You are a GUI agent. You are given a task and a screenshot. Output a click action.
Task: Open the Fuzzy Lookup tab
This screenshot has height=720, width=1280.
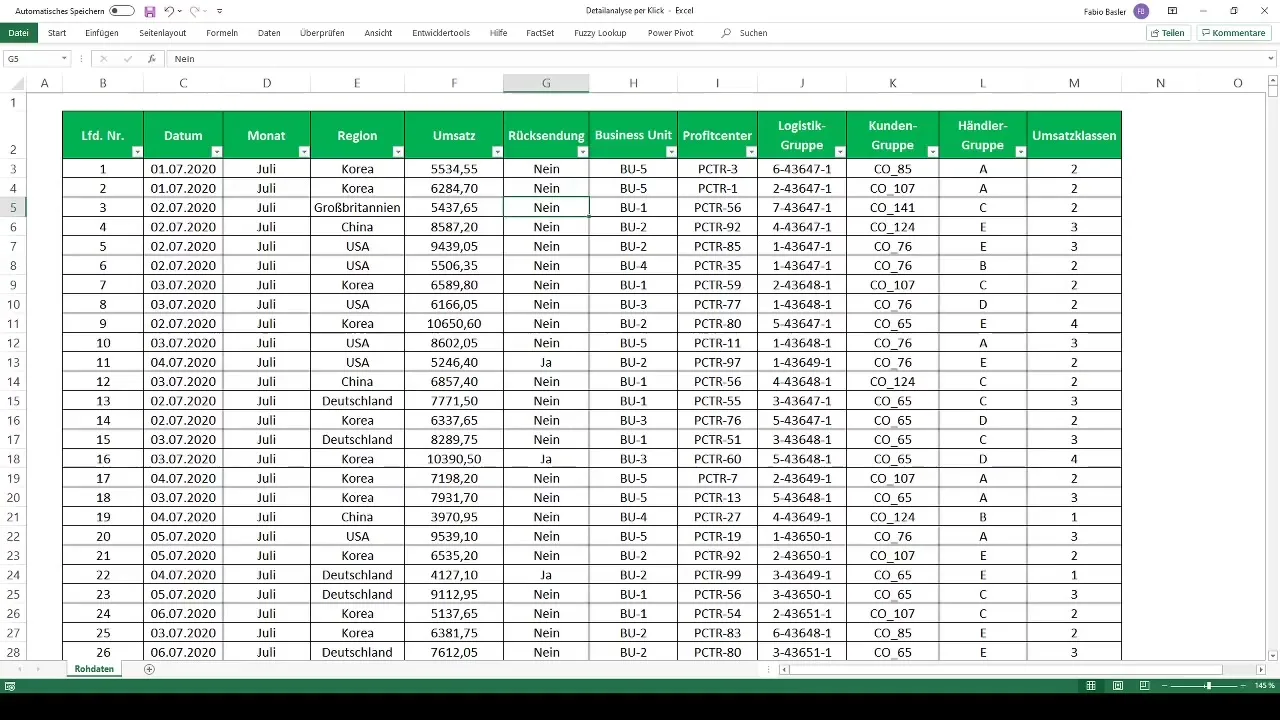point(601,33)
